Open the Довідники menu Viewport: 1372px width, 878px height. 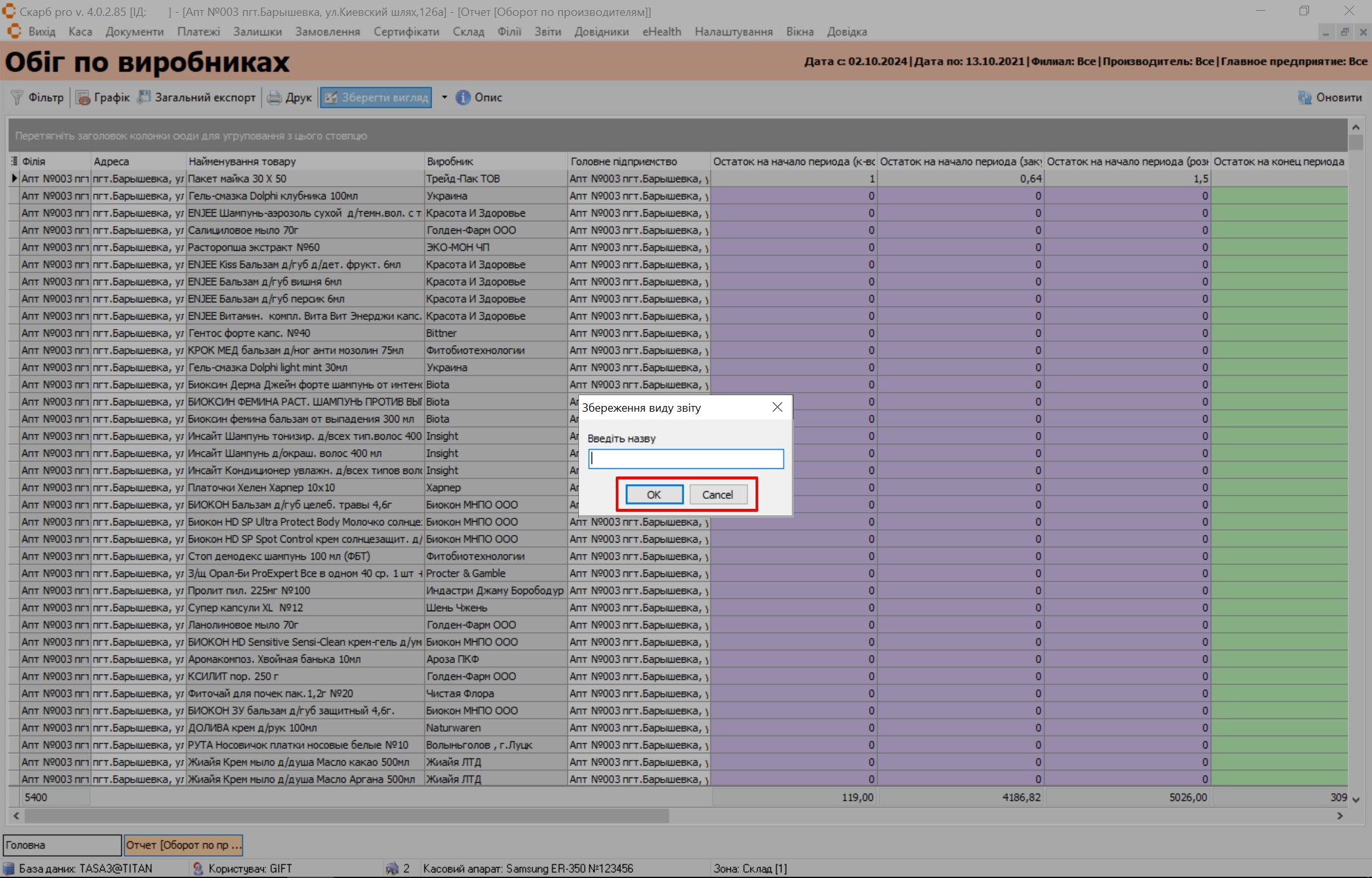(x=601, y=32)
